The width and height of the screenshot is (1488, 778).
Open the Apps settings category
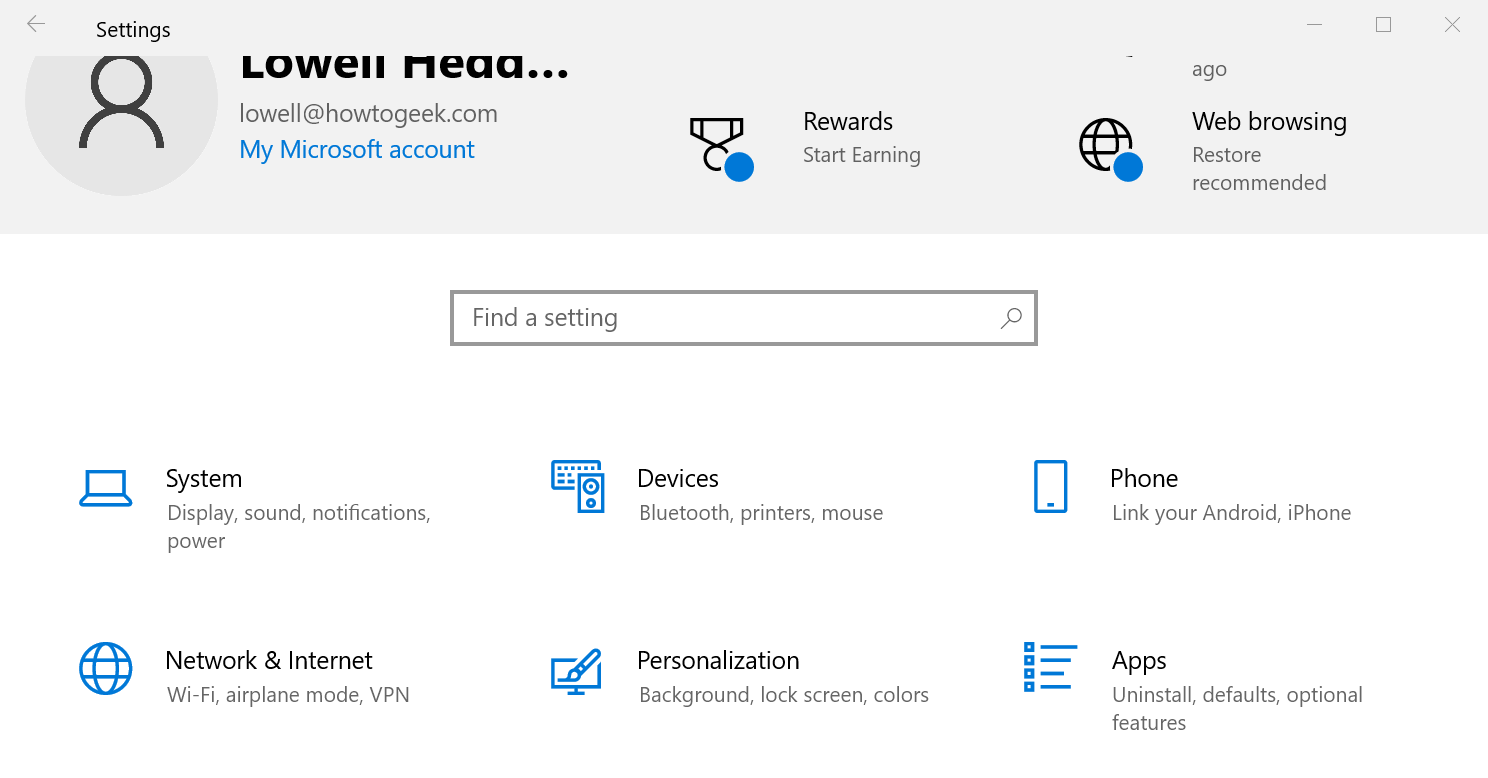tap(1139, 660)
